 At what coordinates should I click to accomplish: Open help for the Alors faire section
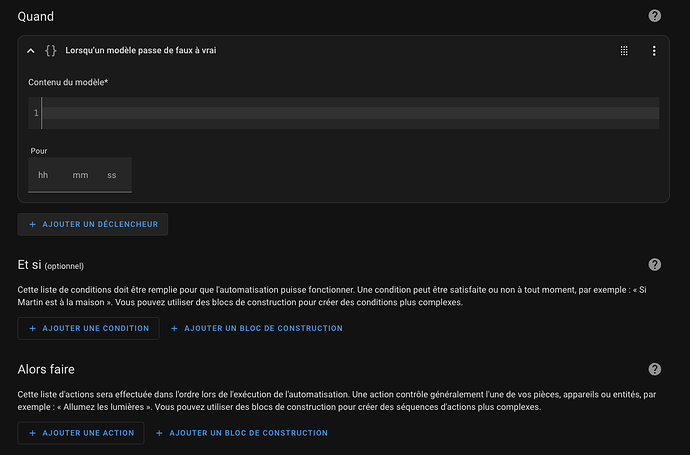coord(654,369)
